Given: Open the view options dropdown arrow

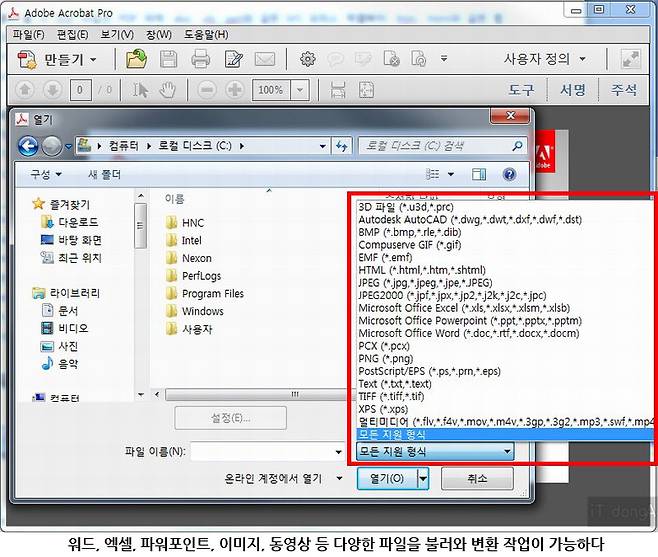Looking at the screenshot, I should [451, 174].
